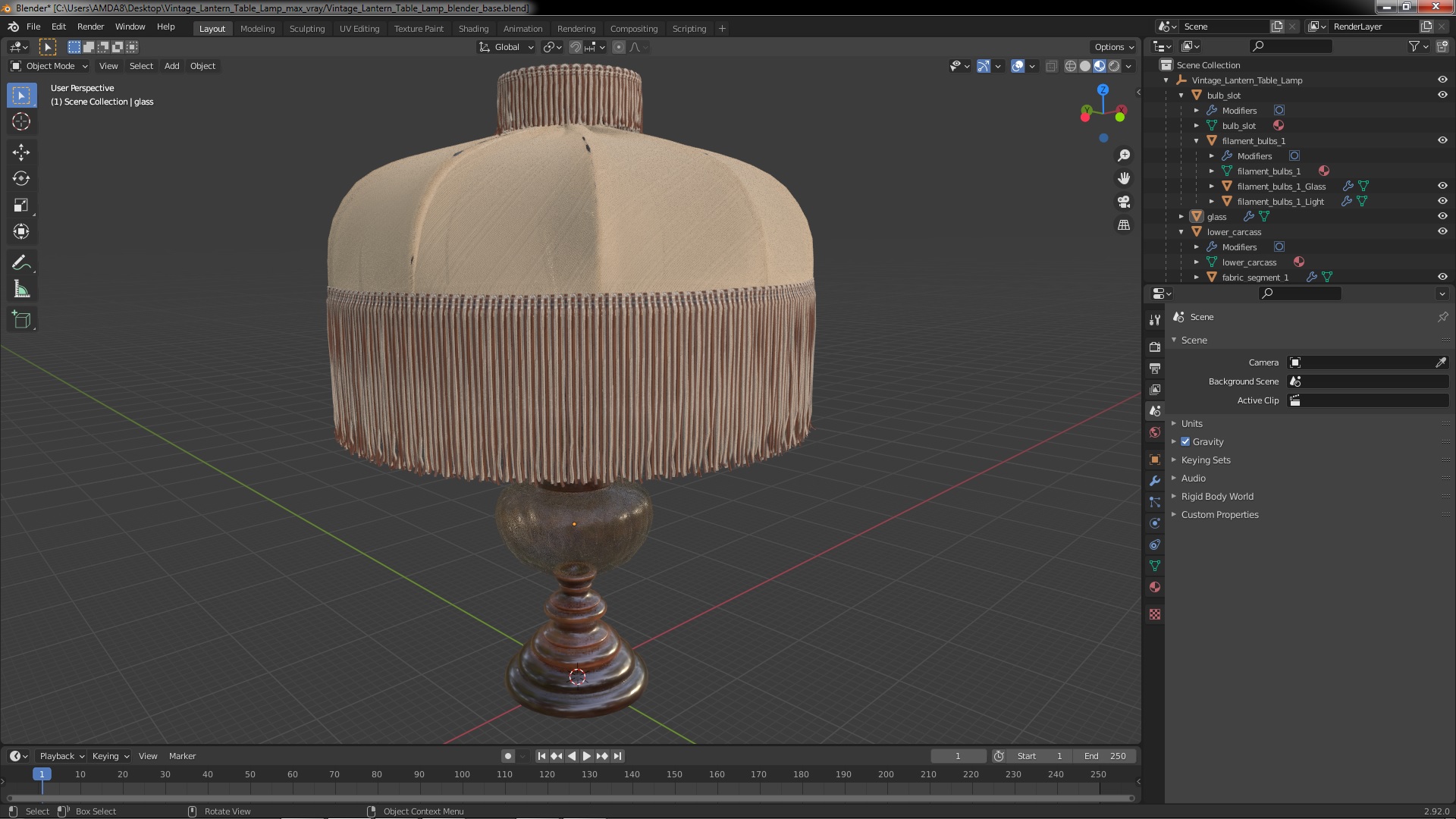The width and height of the screenshot is (1456, 819).
Task: Open the Modifier properties tab
Action: click(x=1155, y=481)
